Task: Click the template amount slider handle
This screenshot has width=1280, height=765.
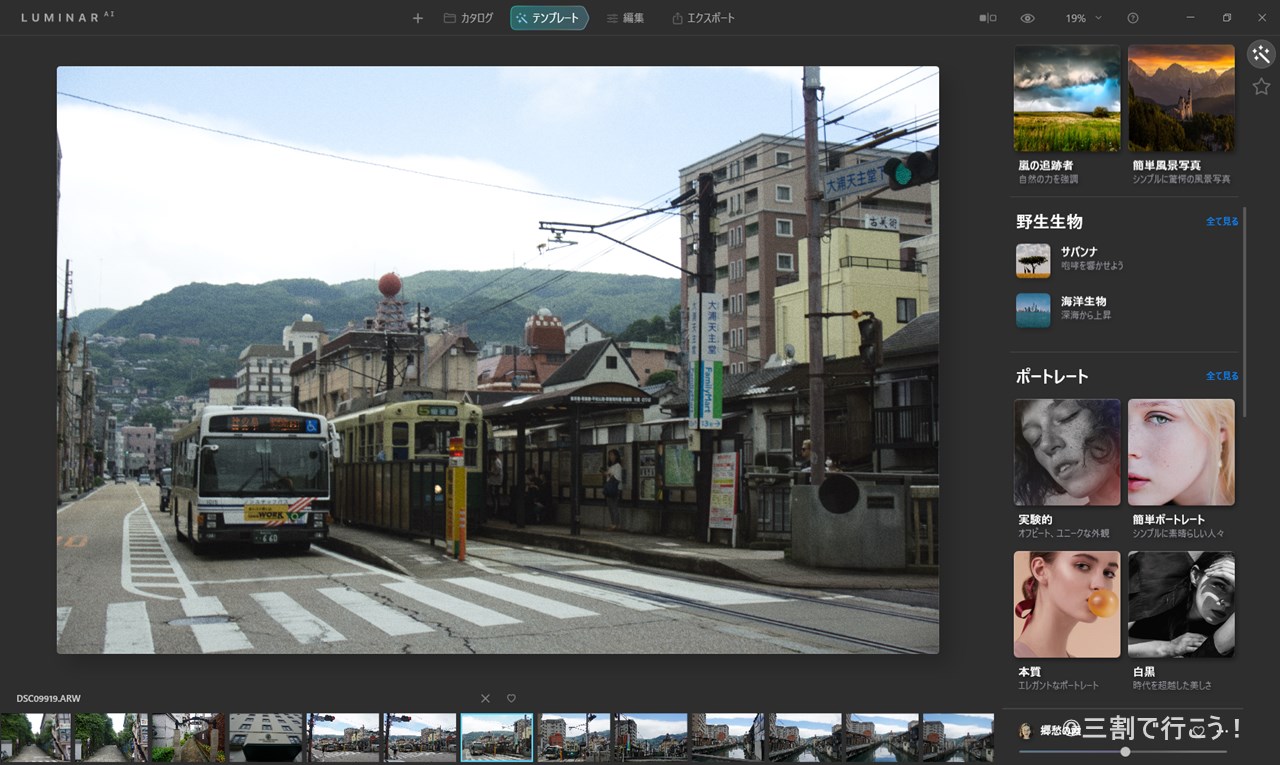Action: click(x=1125, y=751)
